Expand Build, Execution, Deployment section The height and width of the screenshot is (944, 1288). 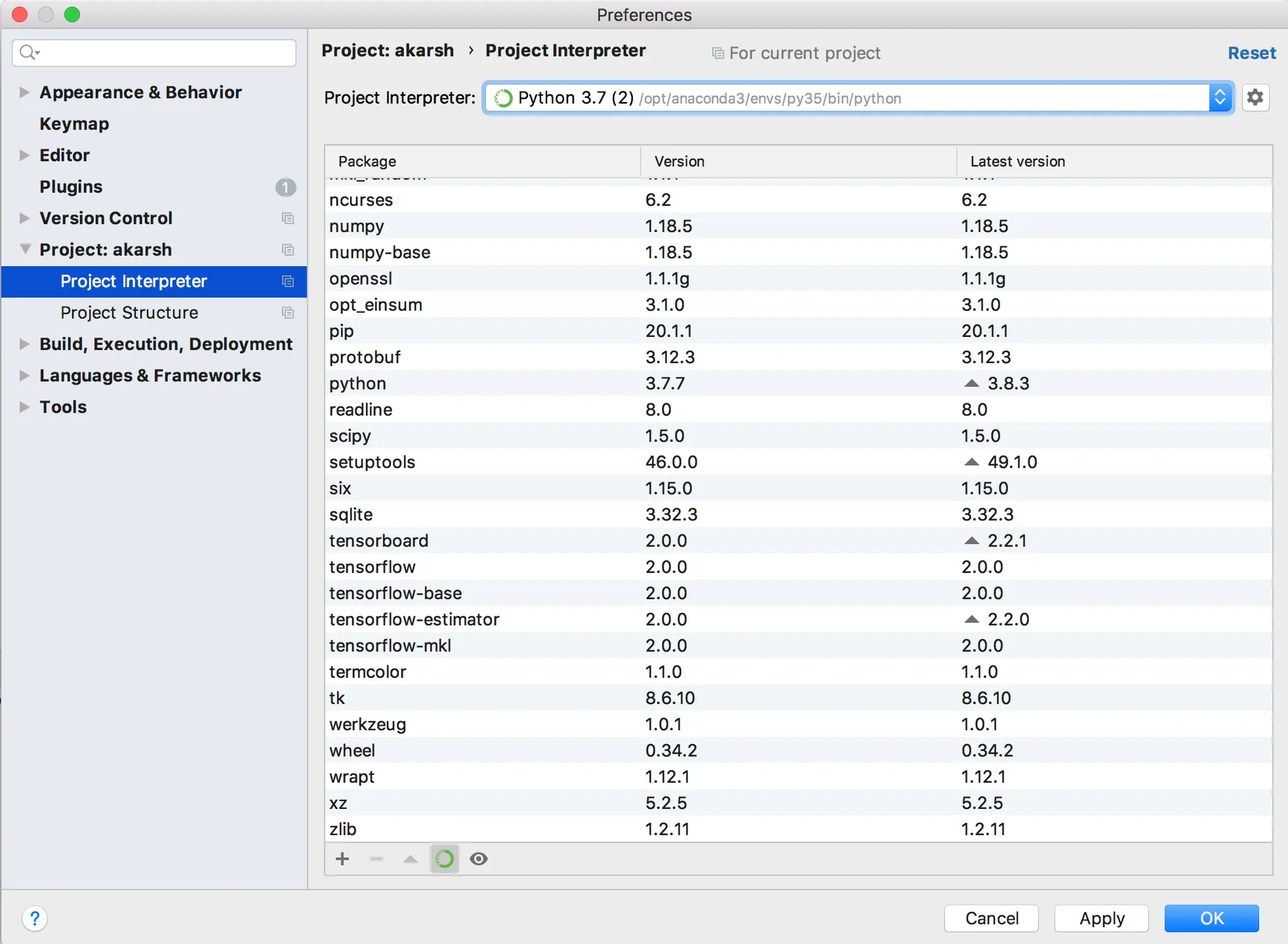click(x=24, y=344)
